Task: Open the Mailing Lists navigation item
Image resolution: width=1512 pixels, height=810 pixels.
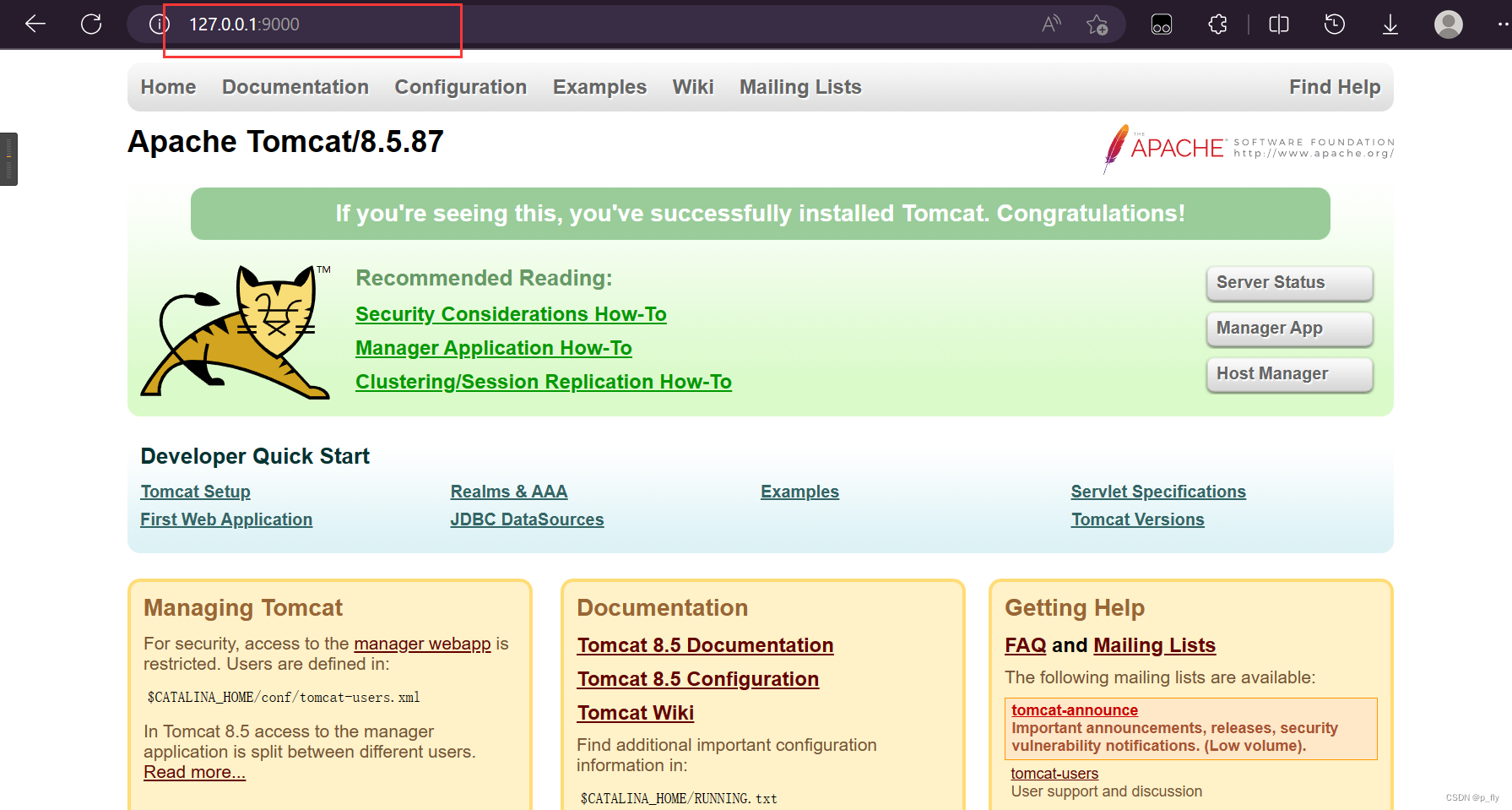Action: (800, 87)
